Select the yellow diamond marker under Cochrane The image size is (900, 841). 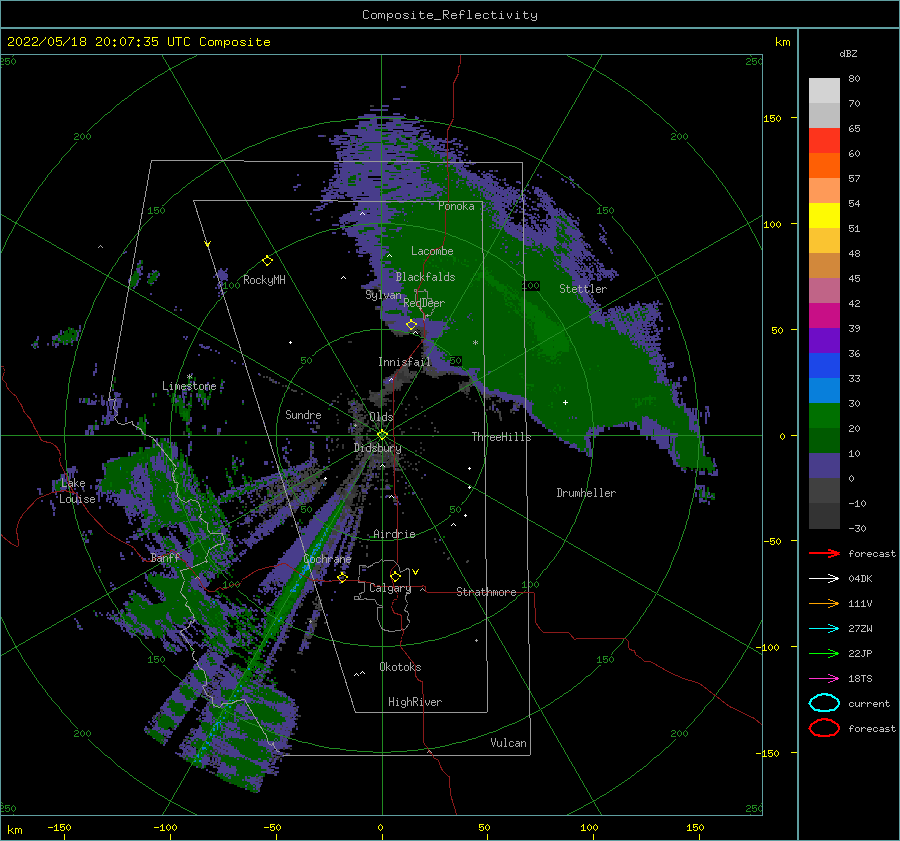point(343,577)
